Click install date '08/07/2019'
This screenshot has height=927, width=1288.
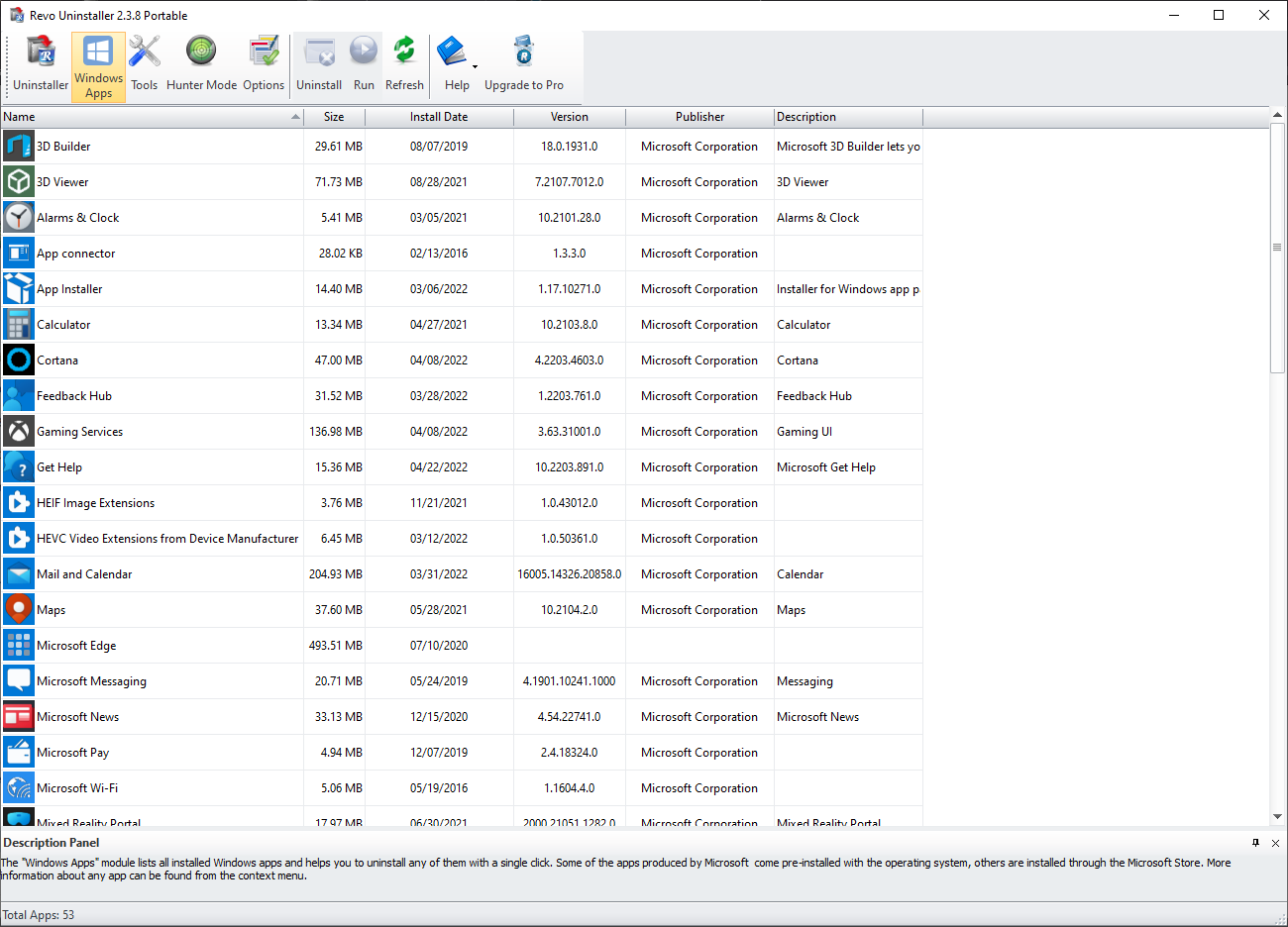click(x=439, y=147)
